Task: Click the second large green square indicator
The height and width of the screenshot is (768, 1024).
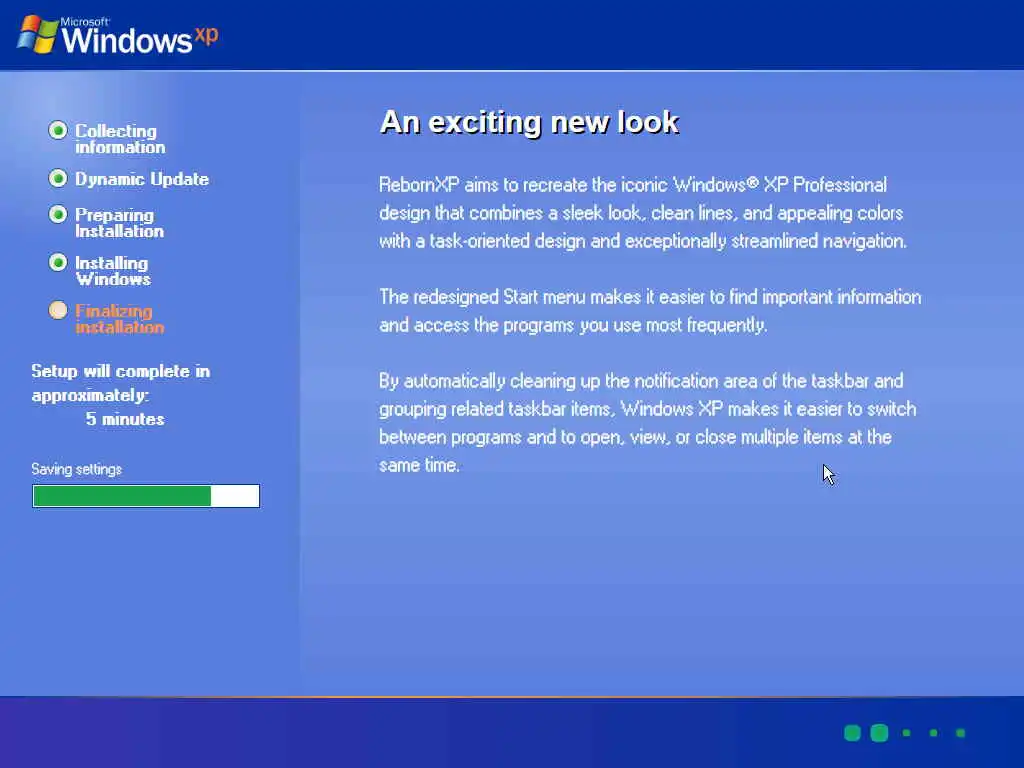Action: tap(880, 733)
